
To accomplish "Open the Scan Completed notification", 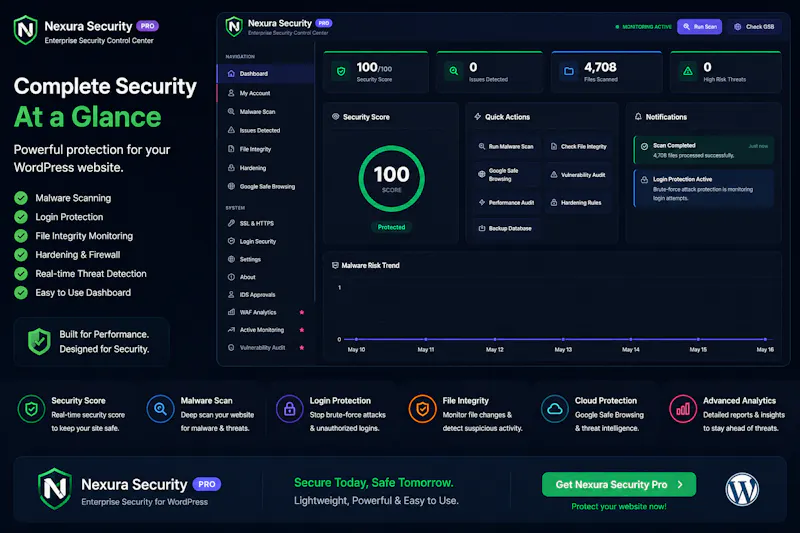I will tap(704, 150).
